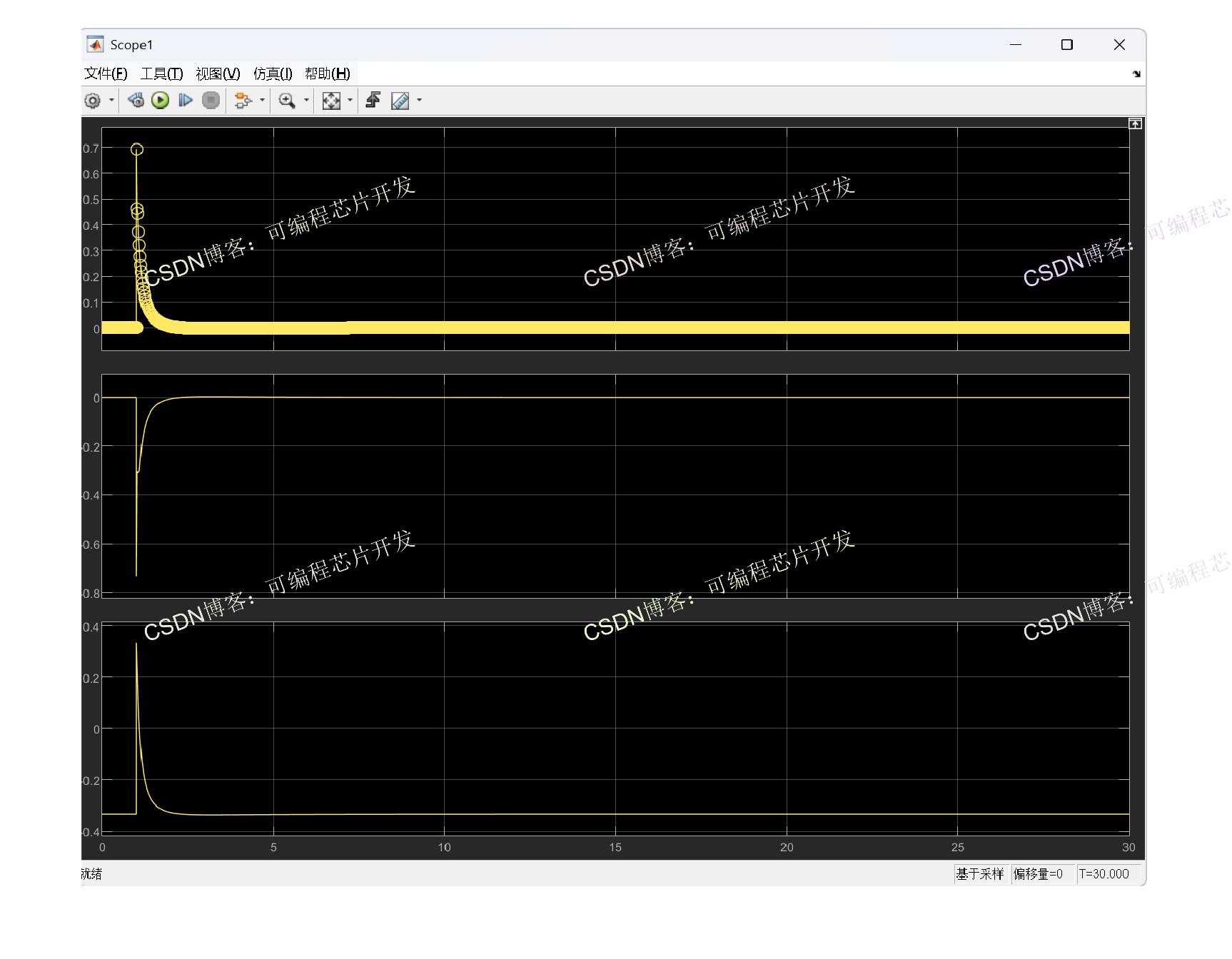1232x959 pixels.
Task: Open the 文件(F) menu
Action: pyautogui.click(x=106, y=73)
